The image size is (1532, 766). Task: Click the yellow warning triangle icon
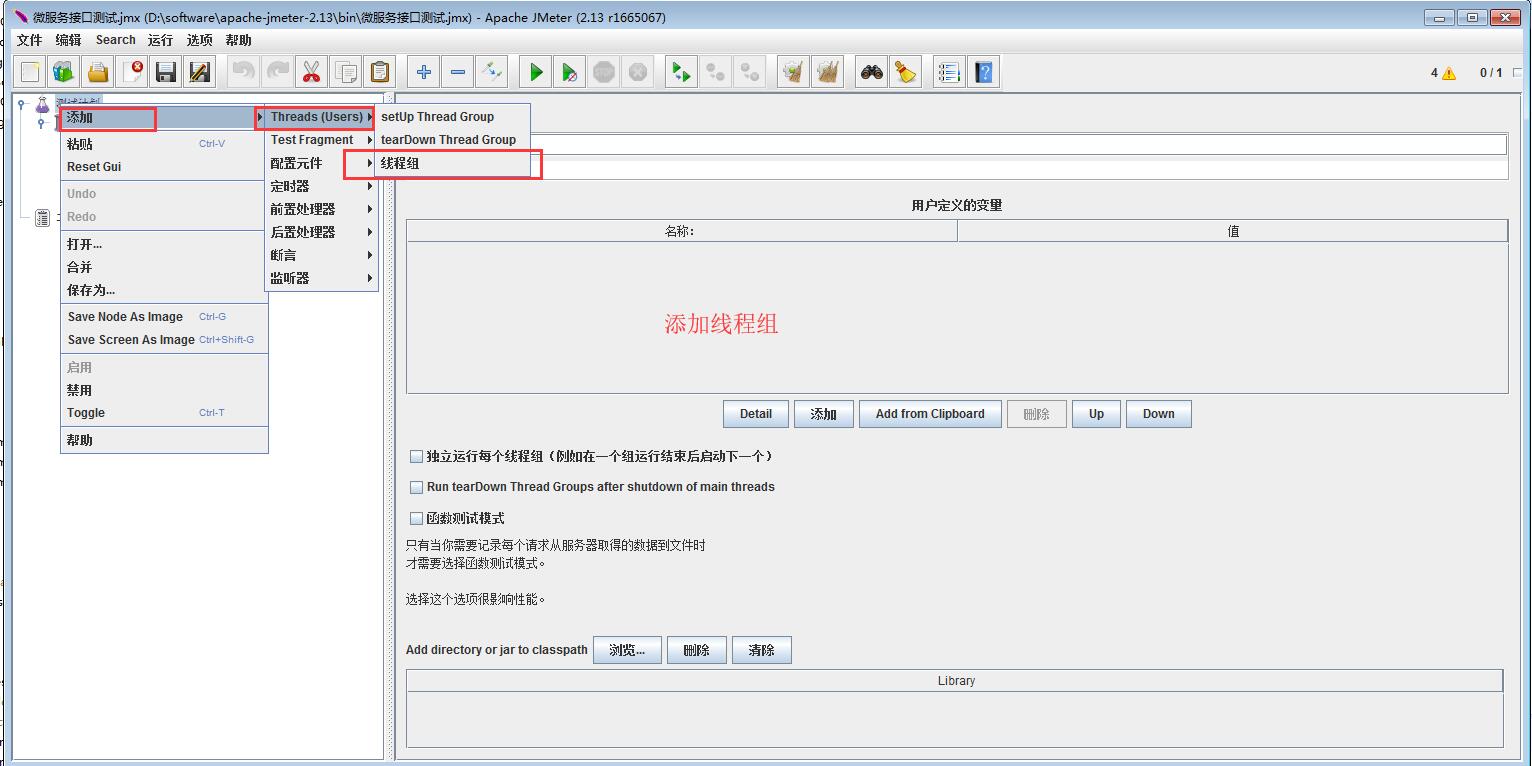click(x=1450, y=73)
